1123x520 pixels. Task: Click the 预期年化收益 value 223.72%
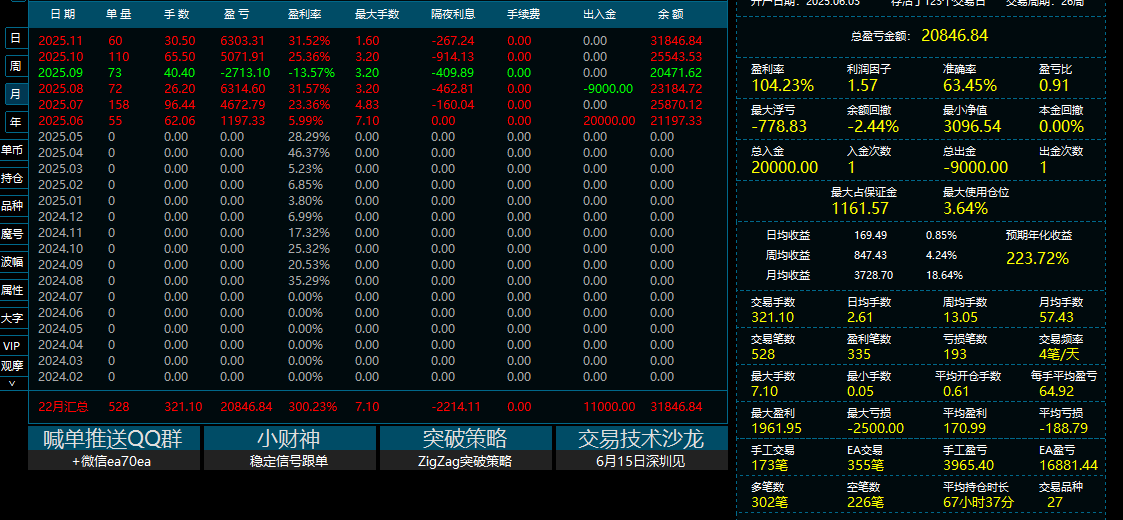tap(1038, 259)
